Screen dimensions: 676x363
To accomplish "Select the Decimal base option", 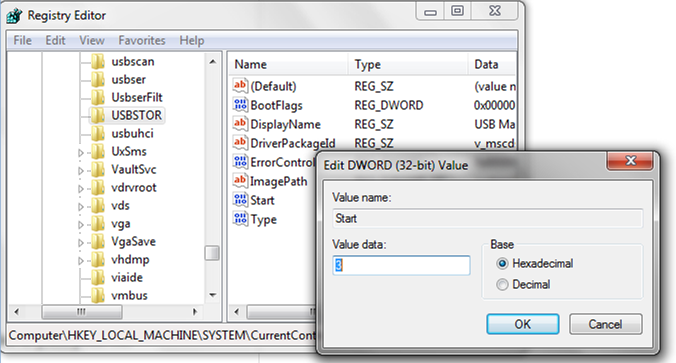I will coord(502,285).
